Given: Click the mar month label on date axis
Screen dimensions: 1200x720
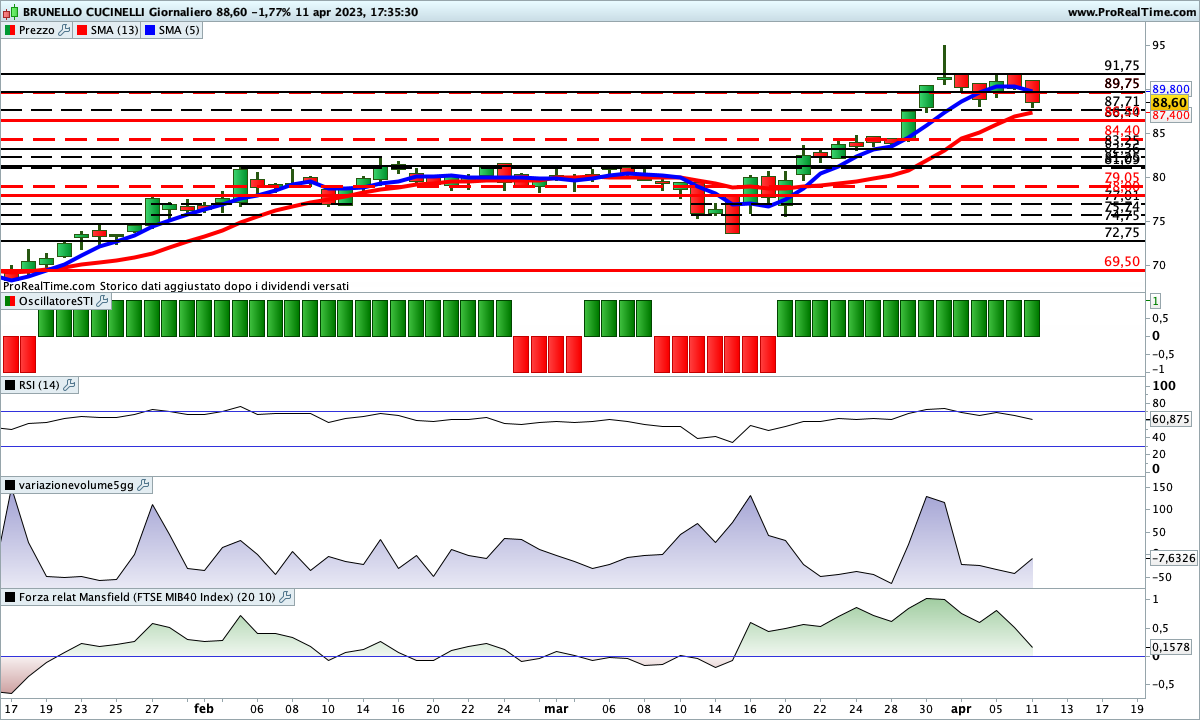Looking at the screenshot, I should click(x=556, y=708).
